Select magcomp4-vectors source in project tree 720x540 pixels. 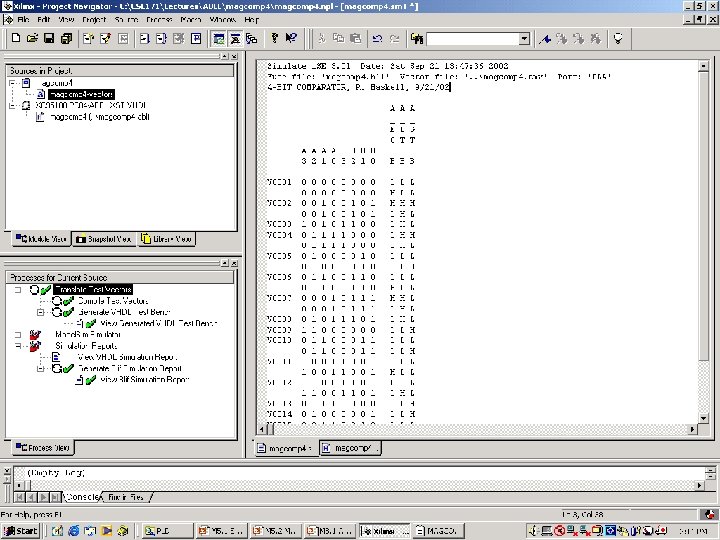[81, 94]
